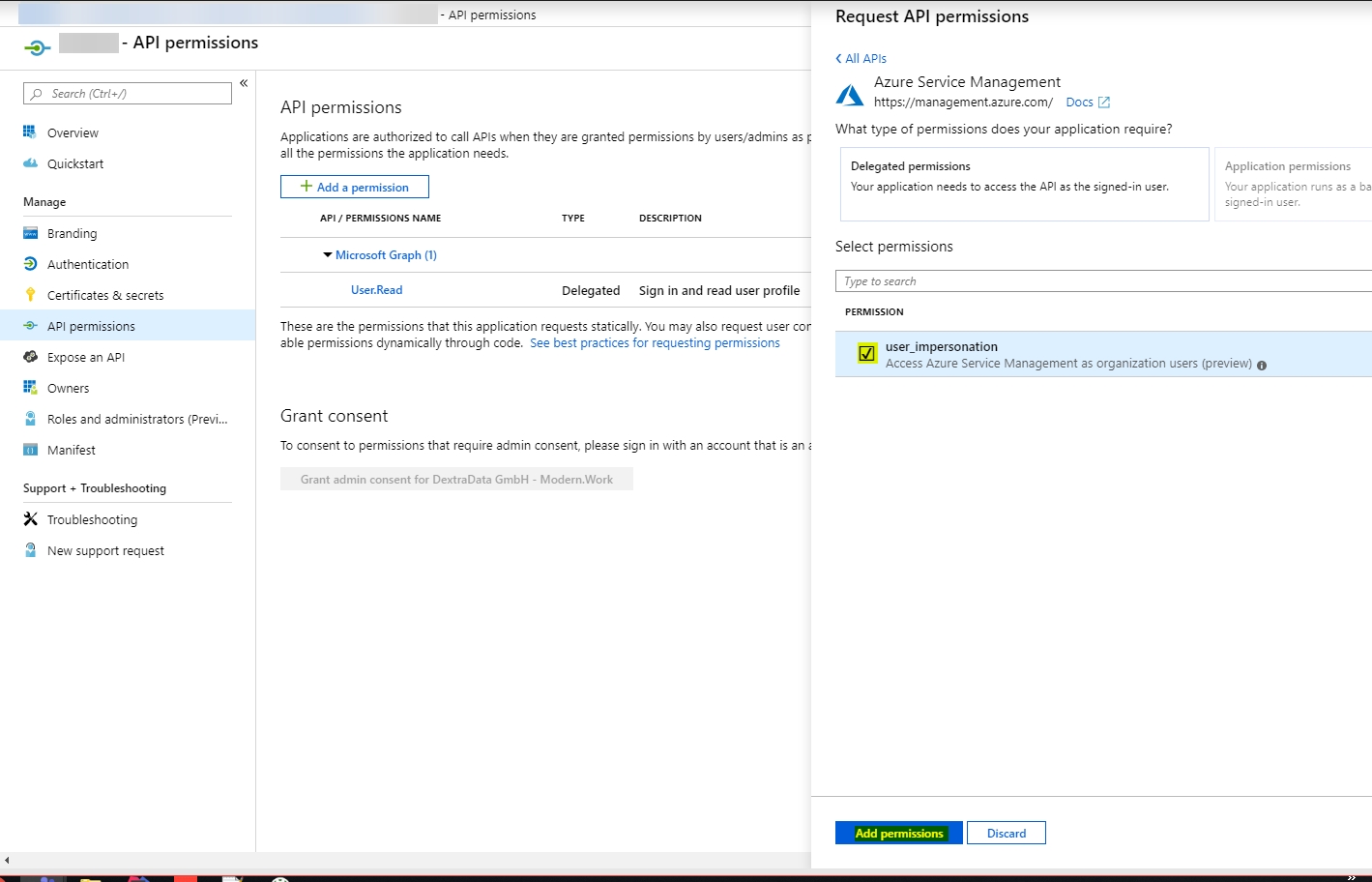Click the Certificates & secrets key icon
Screen dimensions: 1372x882
(30, 295)
